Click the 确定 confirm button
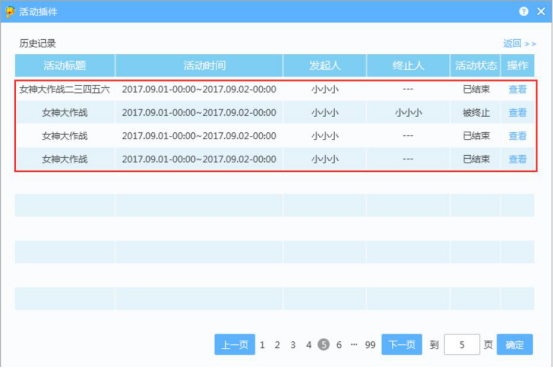Image resolution: width=553 pixels, height=368 pixels. 515,344
